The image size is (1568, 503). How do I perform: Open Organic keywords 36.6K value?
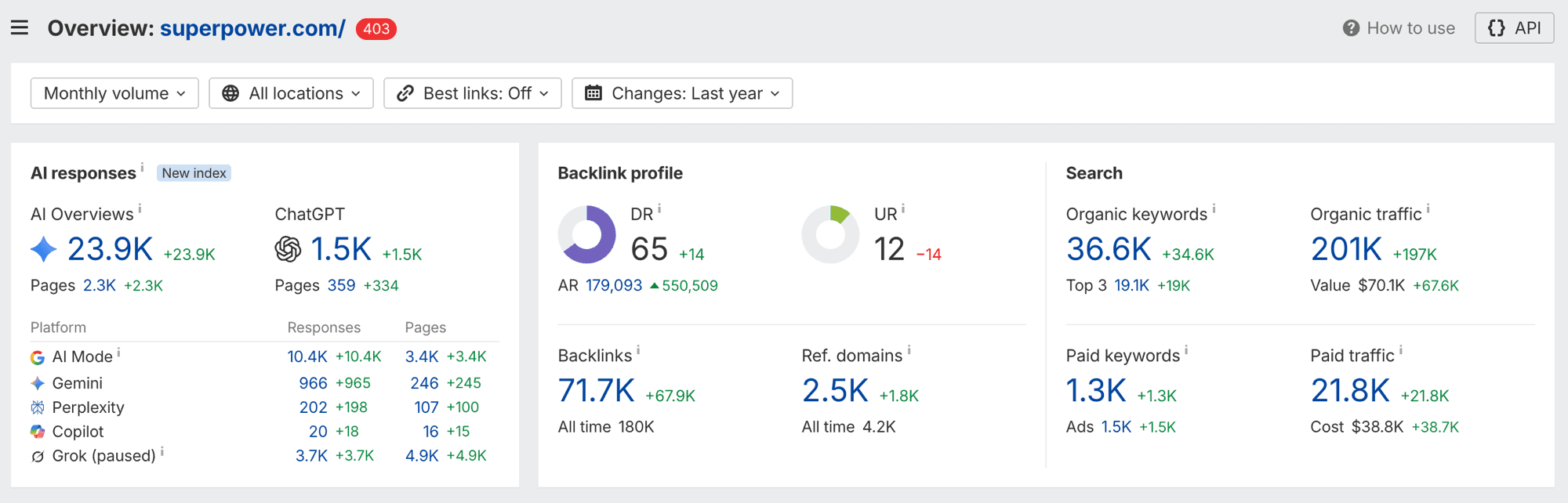(x=1109, y=250)
